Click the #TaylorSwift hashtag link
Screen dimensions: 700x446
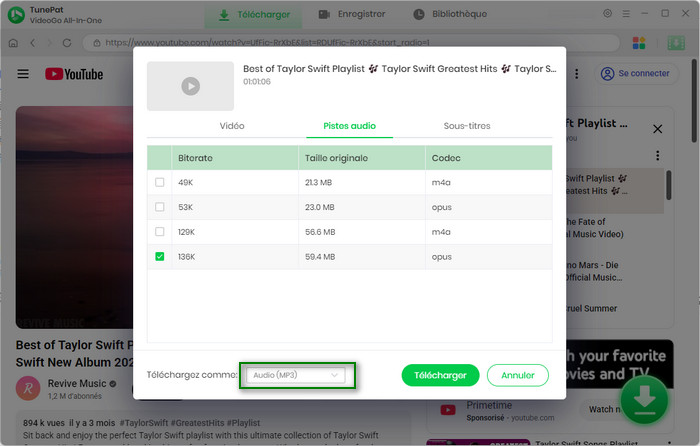click(144, 423)
